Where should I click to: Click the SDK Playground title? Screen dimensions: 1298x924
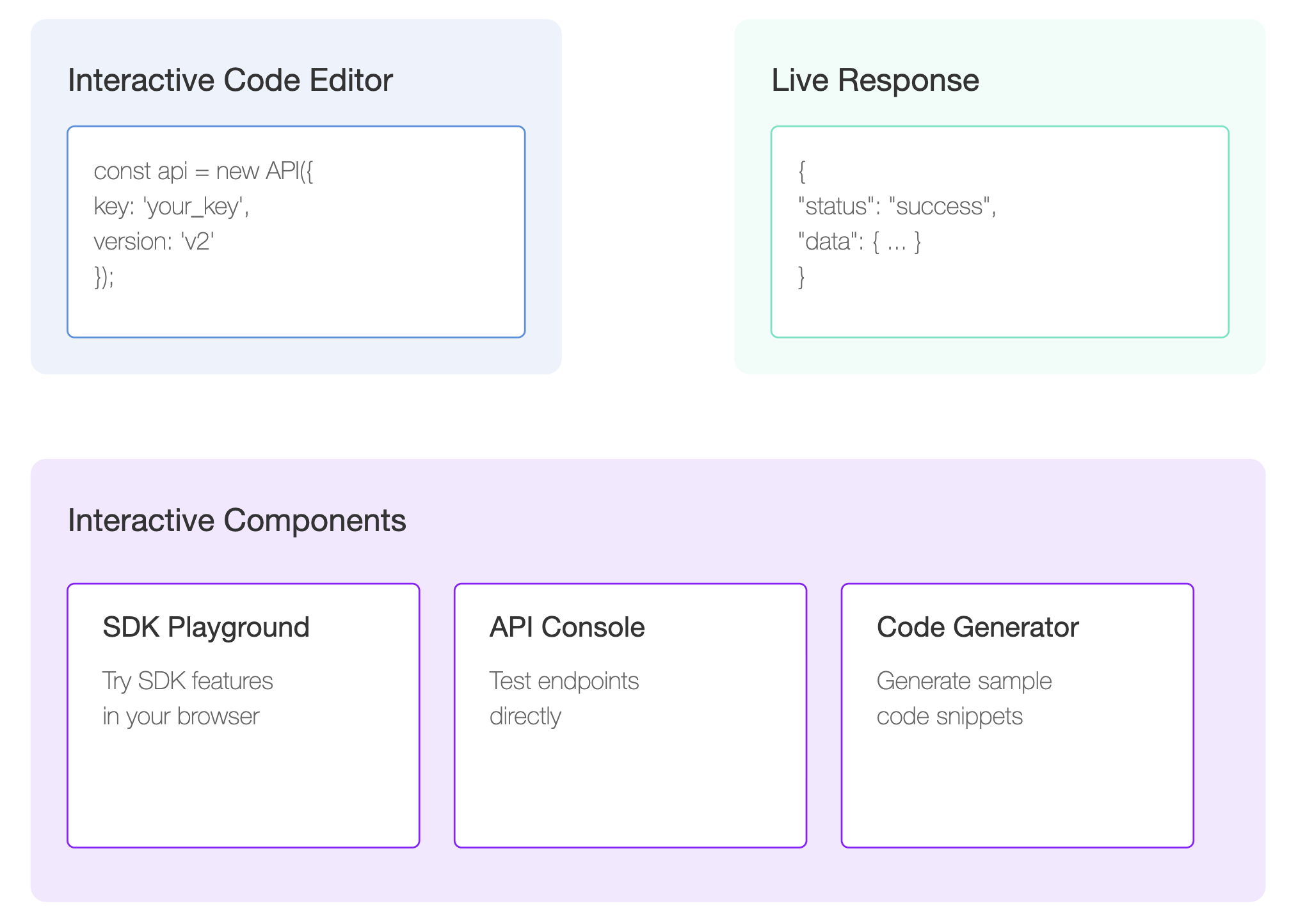click(x=206, y=627)
